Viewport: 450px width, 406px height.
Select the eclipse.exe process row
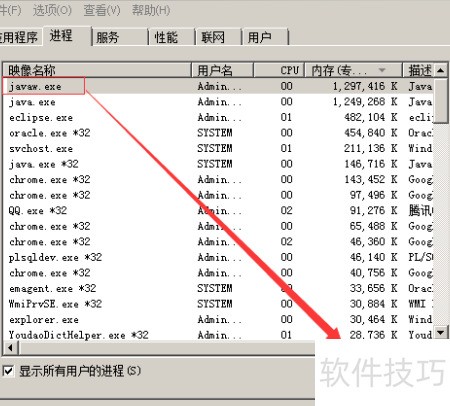click(218, 117)
